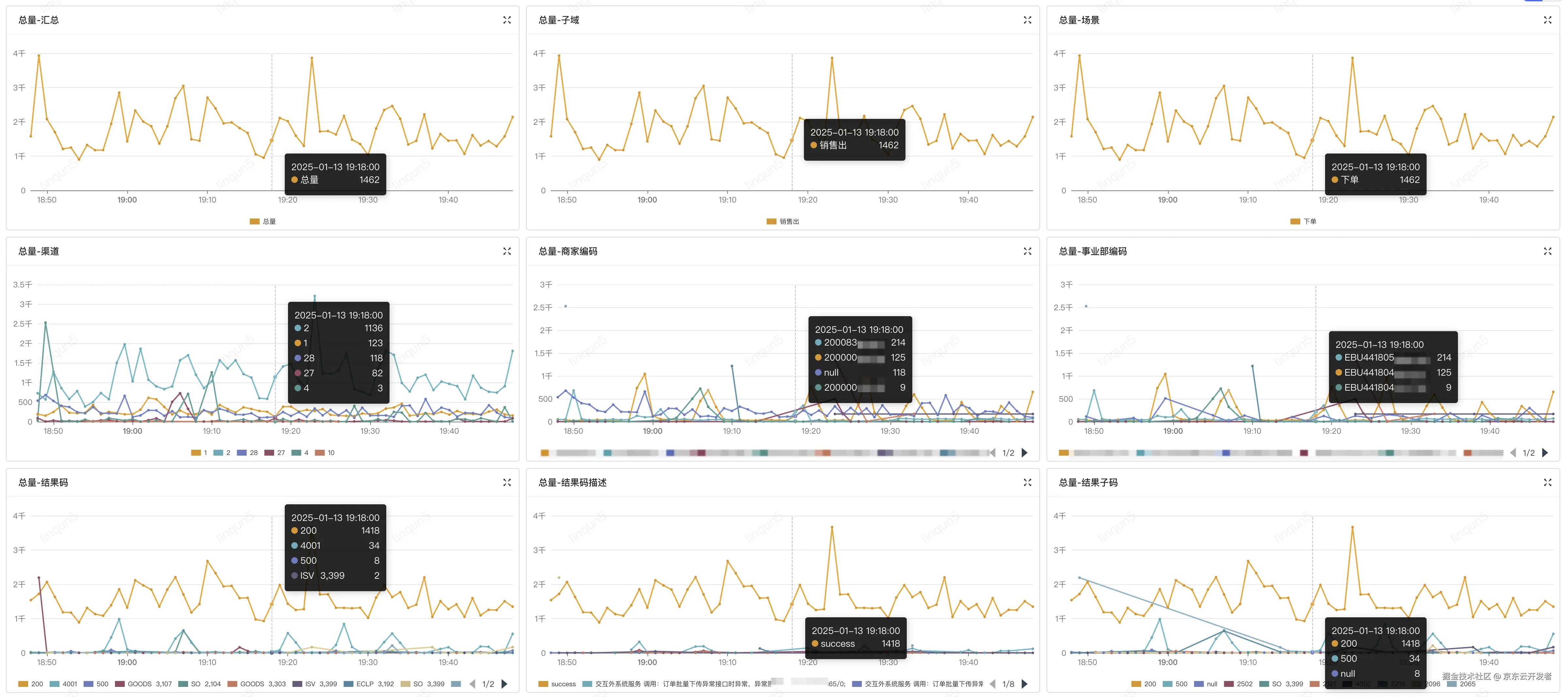This screenshot has height=697, width=1568.
Task: Toggle the 销售出 legend series
Action: click(789, 221)
